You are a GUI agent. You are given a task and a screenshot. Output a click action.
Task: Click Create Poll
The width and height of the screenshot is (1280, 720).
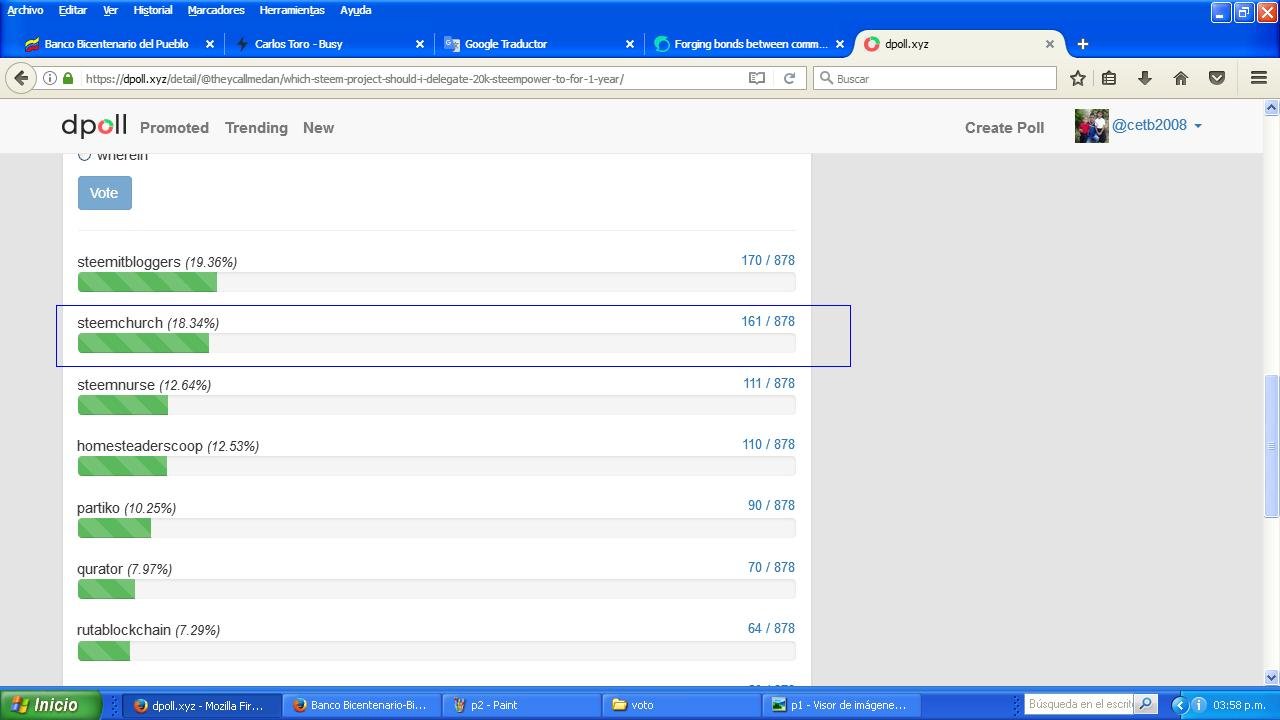(1004, 128)
